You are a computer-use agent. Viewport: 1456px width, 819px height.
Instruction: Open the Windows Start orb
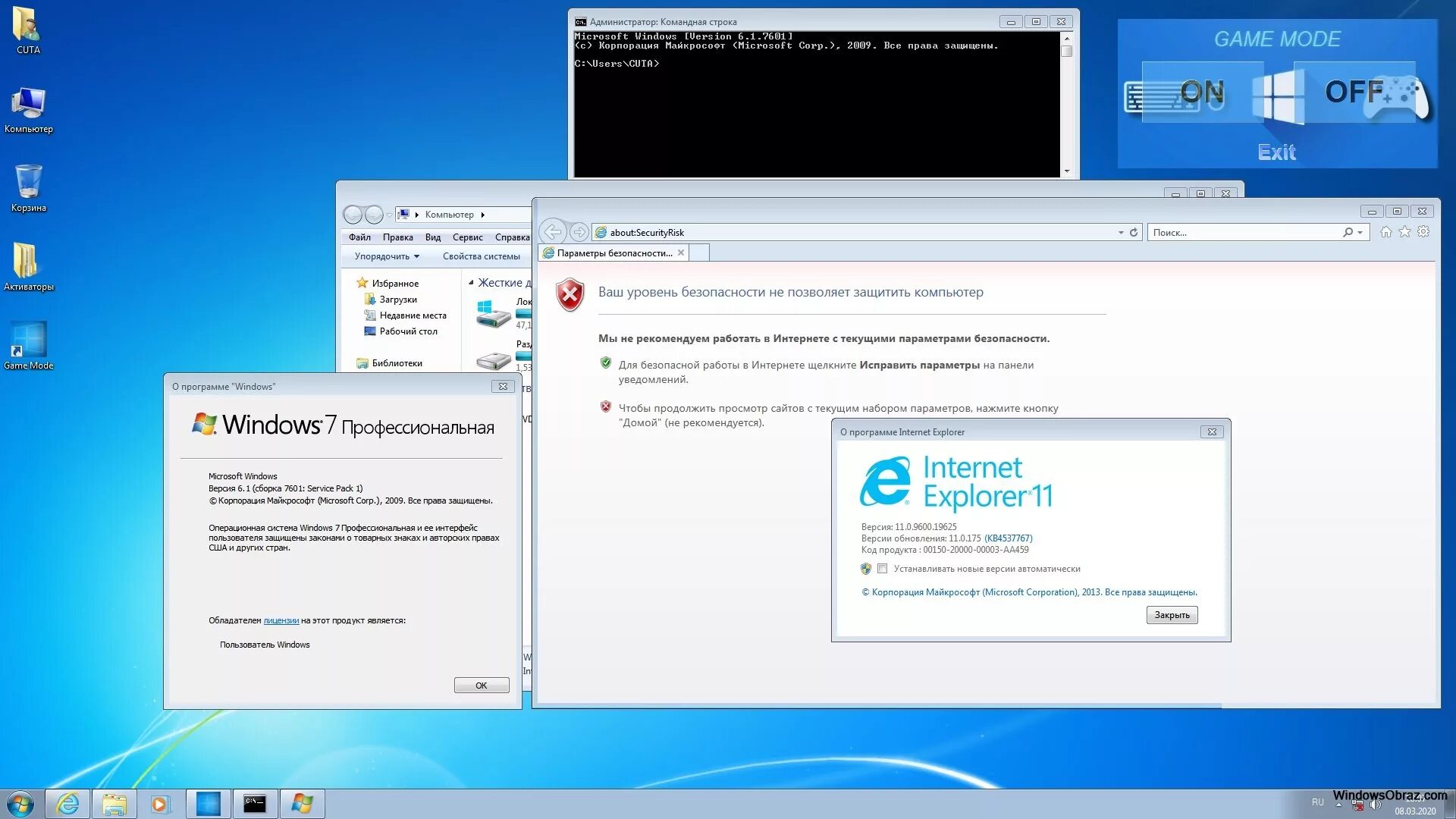coord(20,804)
